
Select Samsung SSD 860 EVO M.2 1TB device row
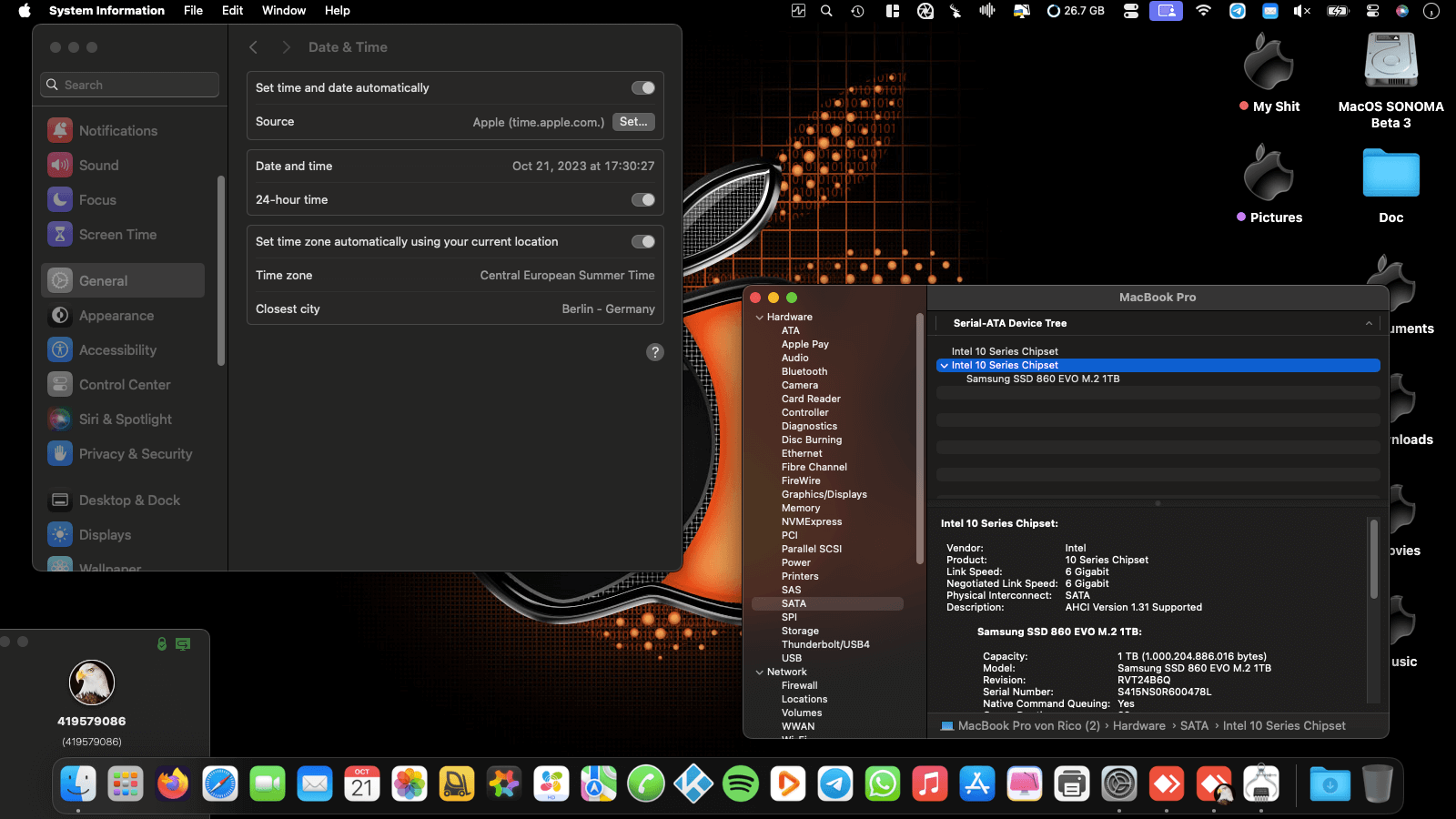[1158, 379]
